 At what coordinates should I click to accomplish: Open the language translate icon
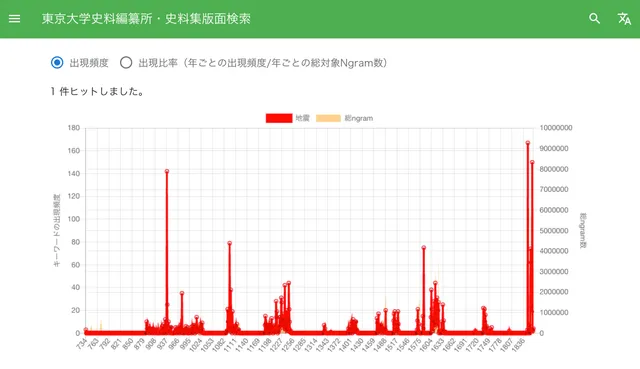624,18
